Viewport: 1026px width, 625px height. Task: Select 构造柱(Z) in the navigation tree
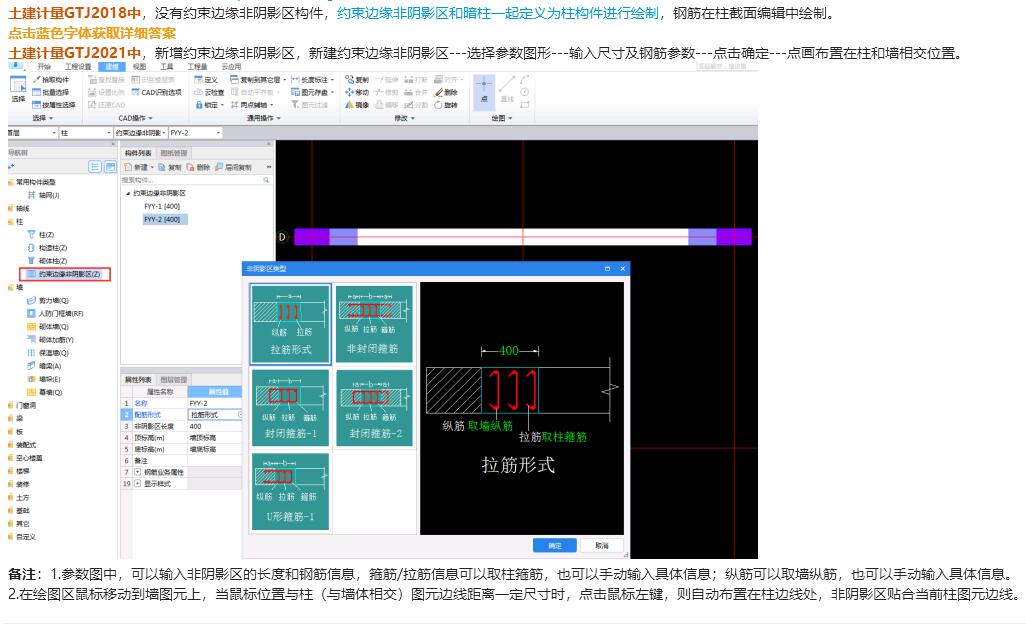pos(47,248)
